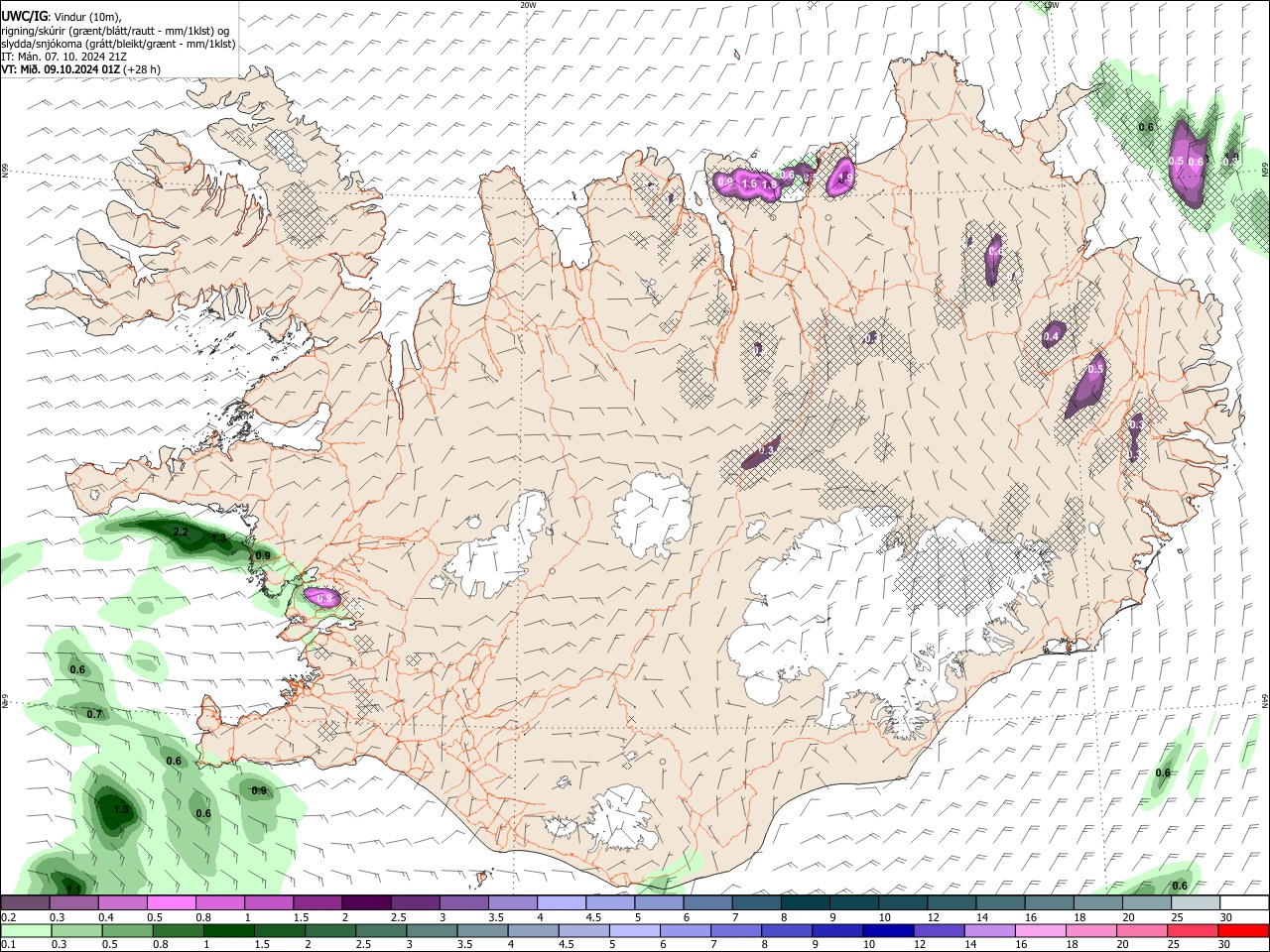Select the snow swatch between 12 and 14
1270x952 pixels.
(952, 903)
